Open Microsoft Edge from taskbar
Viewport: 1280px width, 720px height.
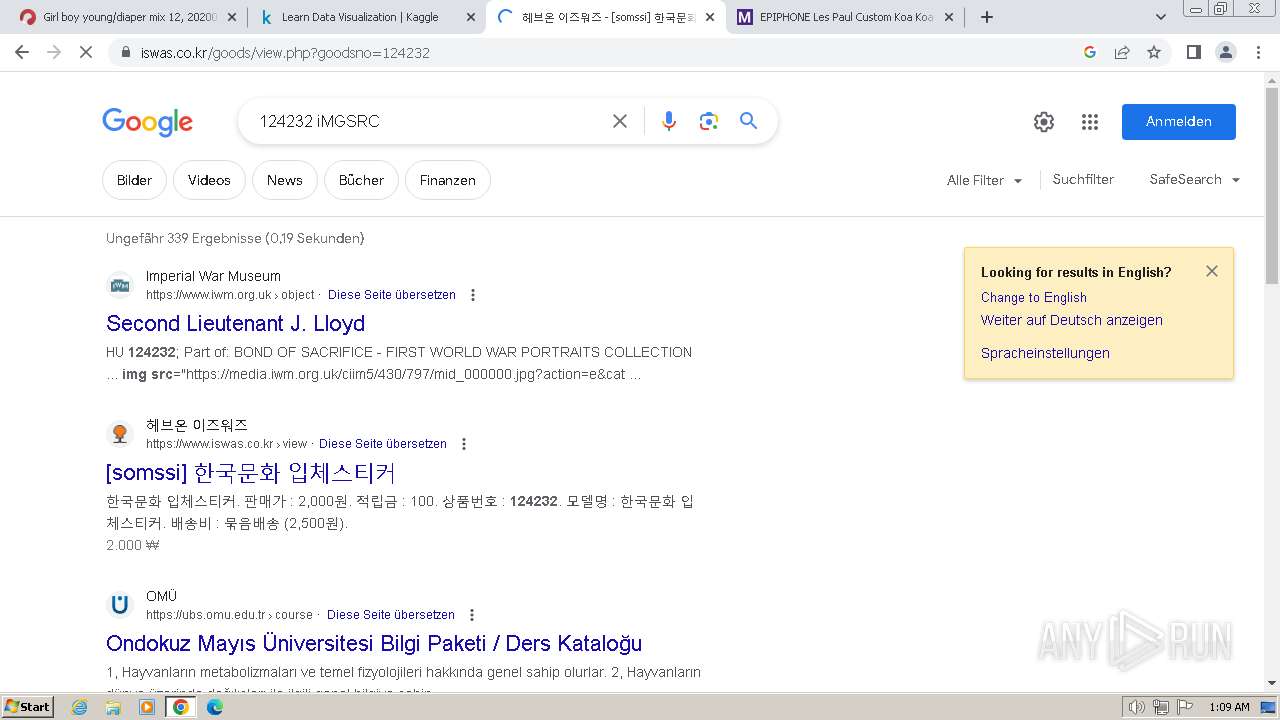(214, 707)
